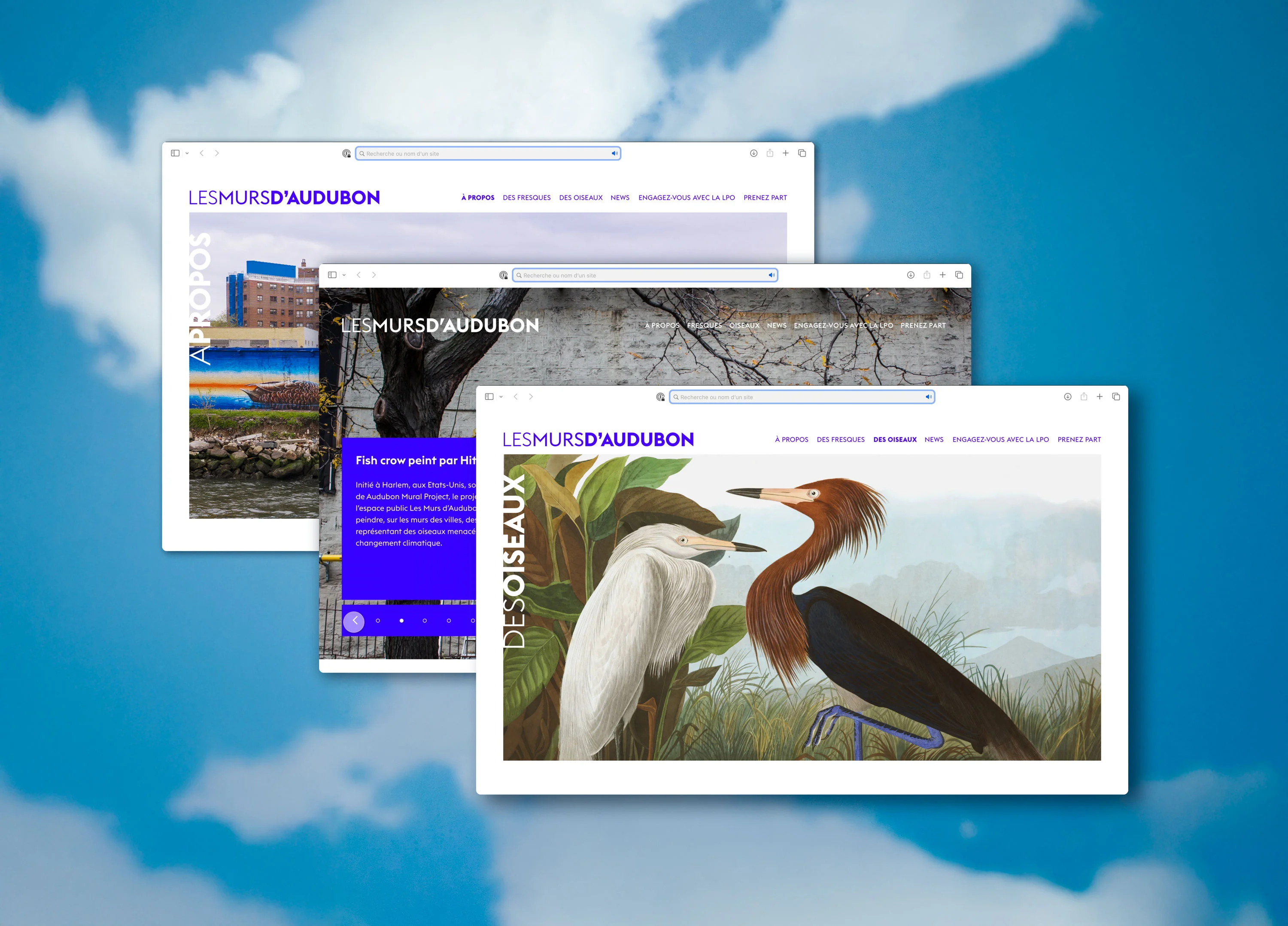Click the share icon in the front browser window
This screenshot has width=1288, height=926.
click(1084, 396)
